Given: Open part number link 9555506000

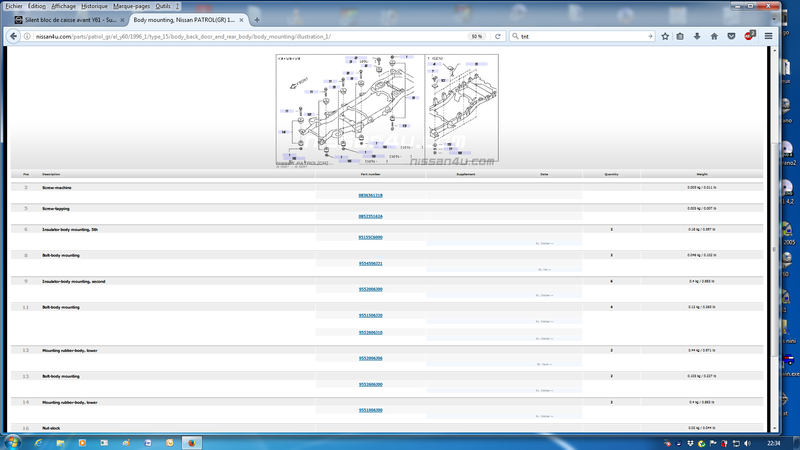Looking at the screenshot, I should (x=370, y=237).
